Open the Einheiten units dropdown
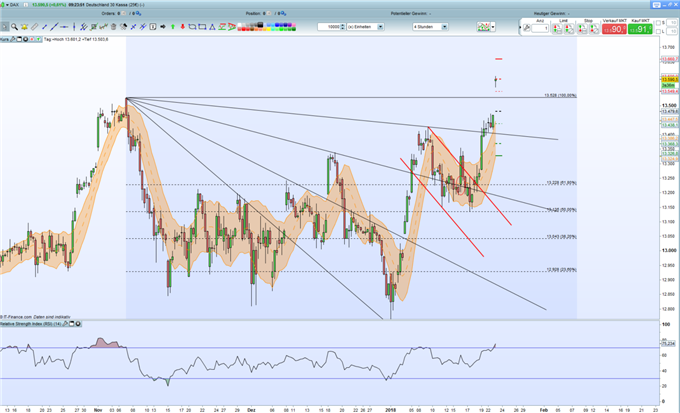The height and width of the screenshot is (413, 680). 380,26
